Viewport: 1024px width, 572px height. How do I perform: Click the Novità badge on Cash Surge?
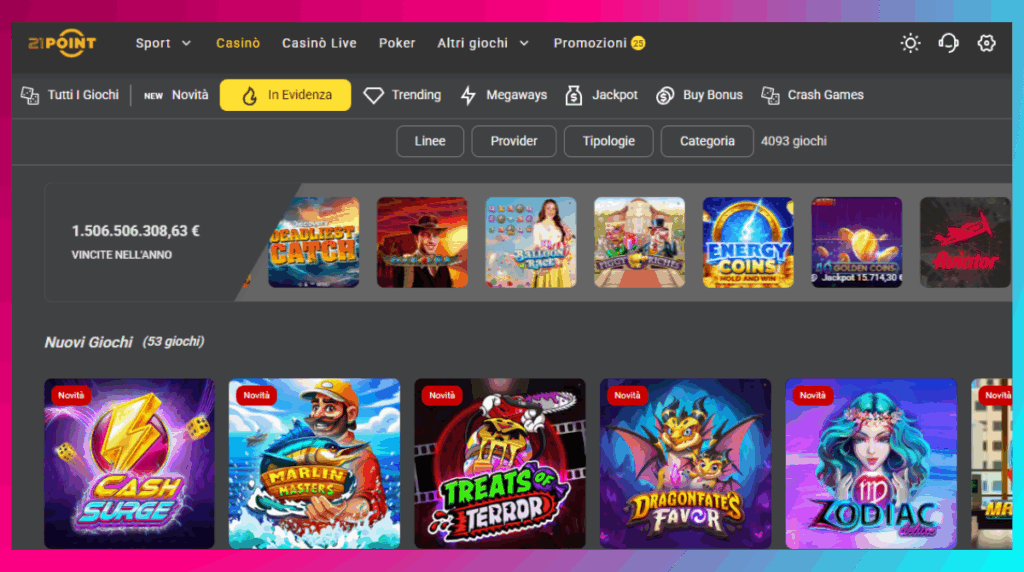[71, 396]
